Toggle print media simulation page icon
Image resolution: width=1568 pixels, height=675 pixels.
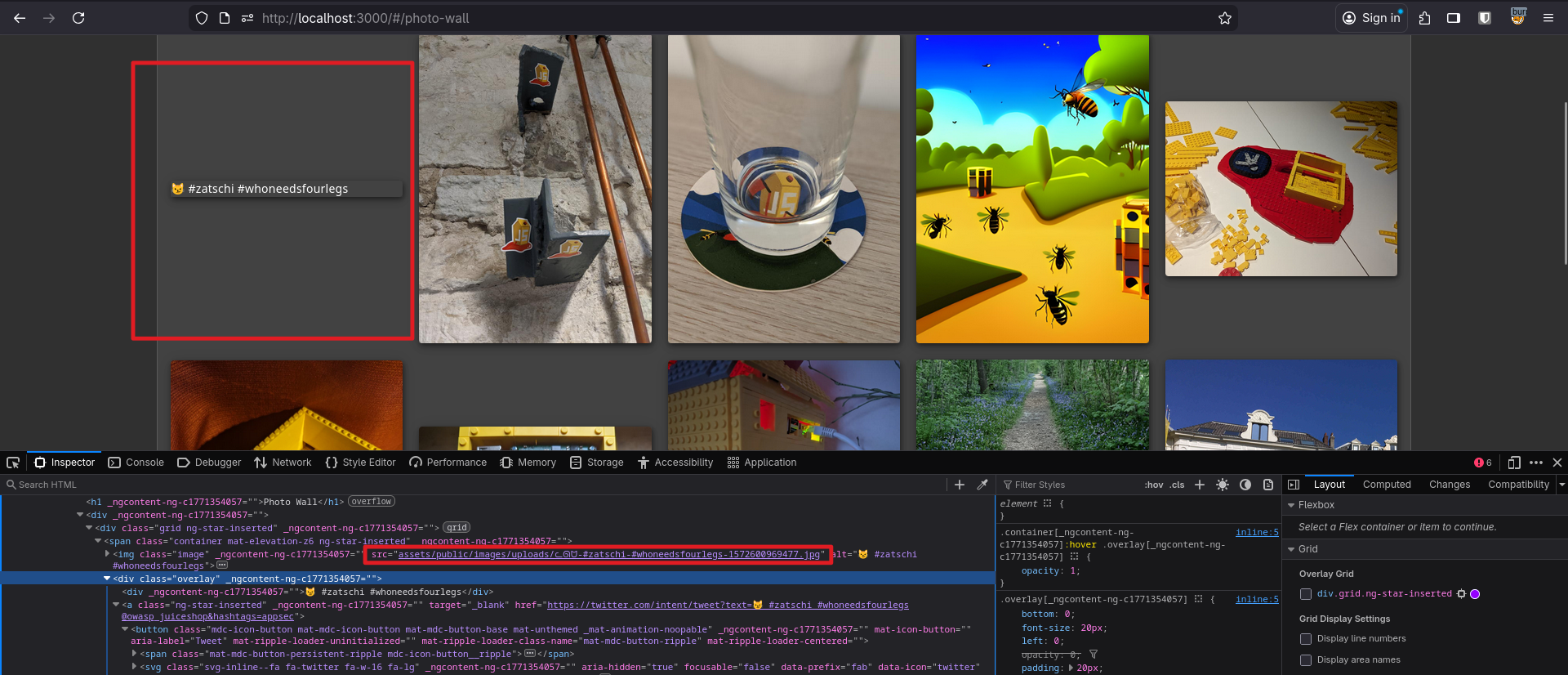point(1268,485)
